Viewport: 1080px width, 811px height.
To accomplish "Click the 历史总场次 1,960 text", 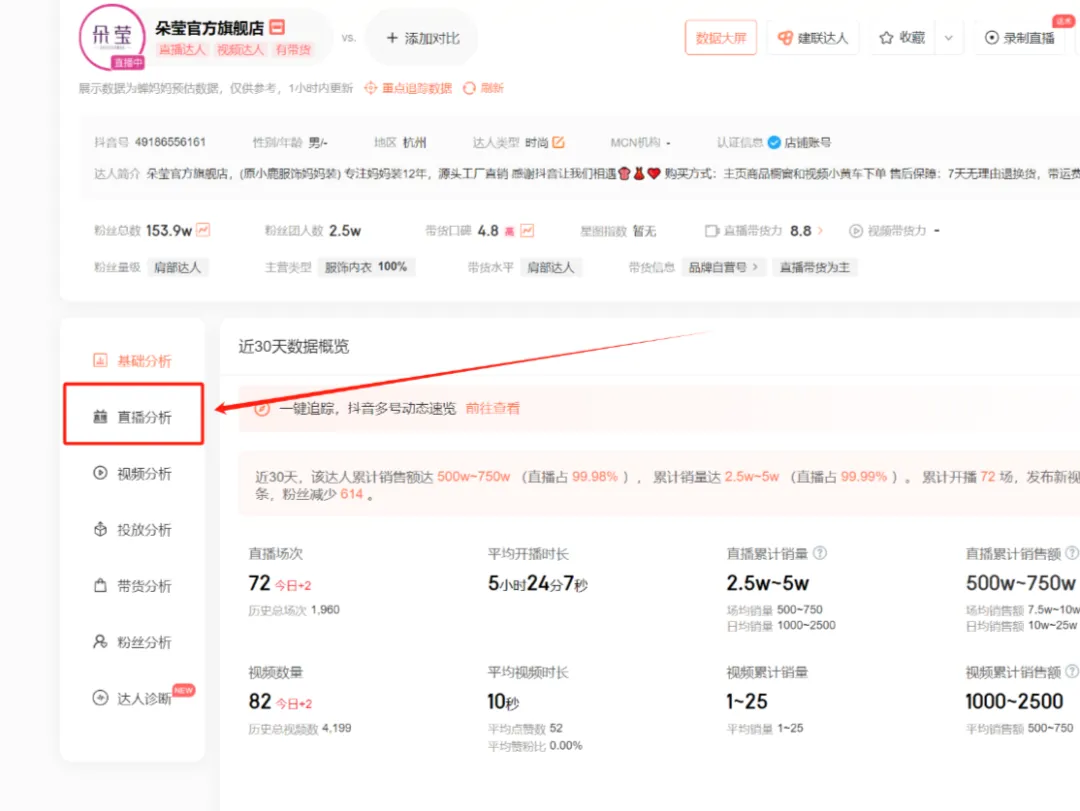I will pos(293,610).
